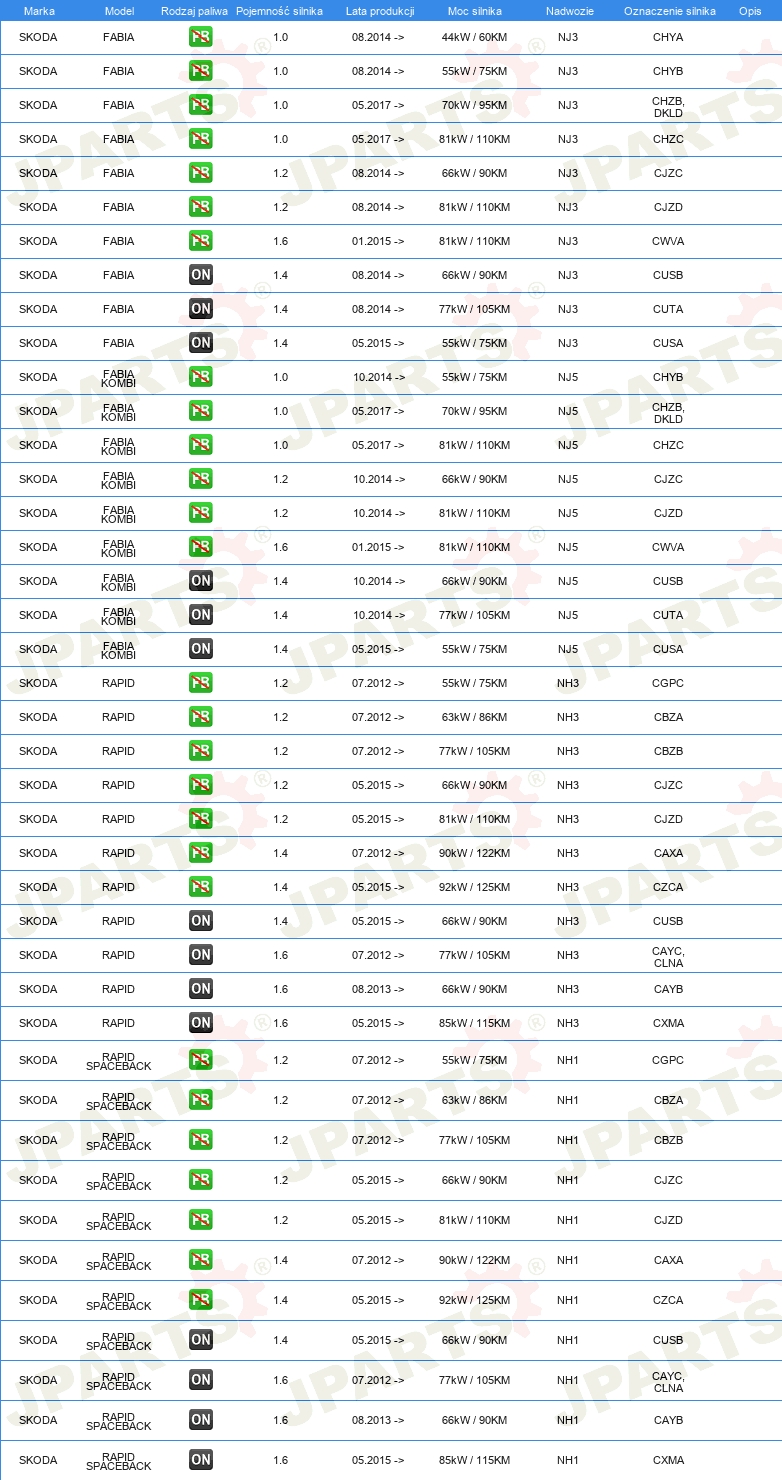Select the ON icon in RAPID SPACEBACK CUSB row
Viewport: 782px width, 1480px height.
click(x=201, y=1340)
